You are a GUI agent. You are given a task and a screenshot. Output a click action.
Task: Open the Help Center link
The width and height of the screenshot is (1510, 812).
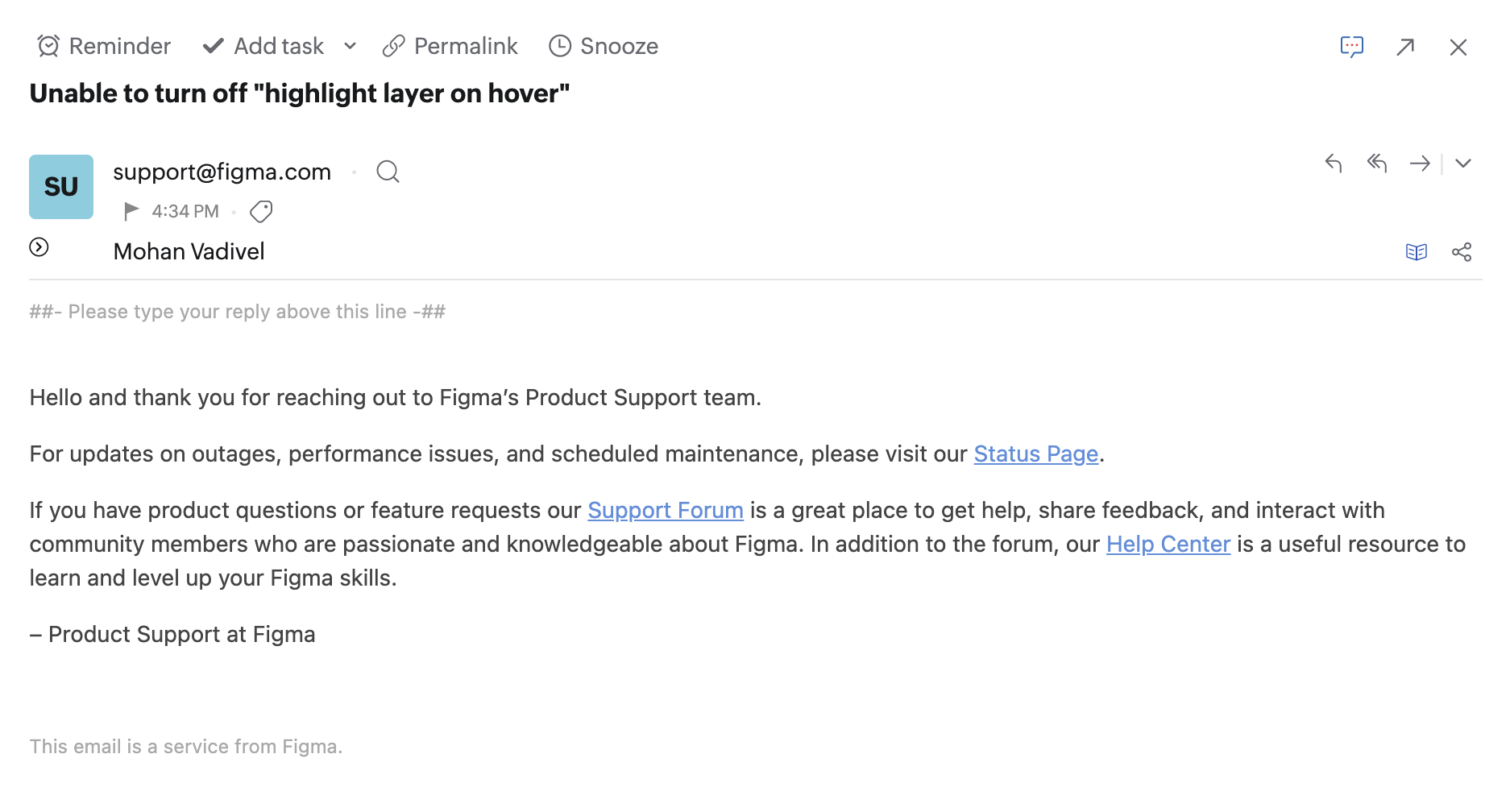pyautogui.click(x=1168, y=545)
